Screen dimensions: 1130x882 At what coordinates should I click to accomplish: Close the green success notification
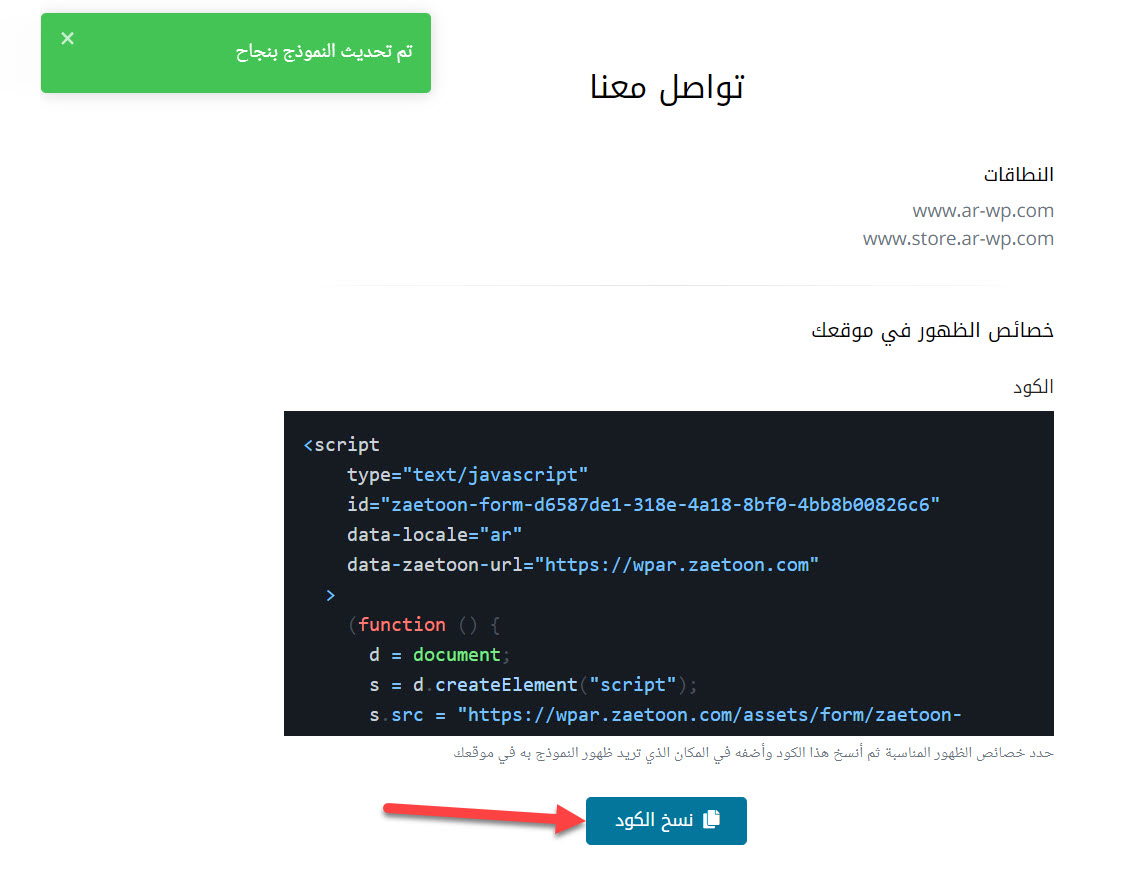(67, 39)
